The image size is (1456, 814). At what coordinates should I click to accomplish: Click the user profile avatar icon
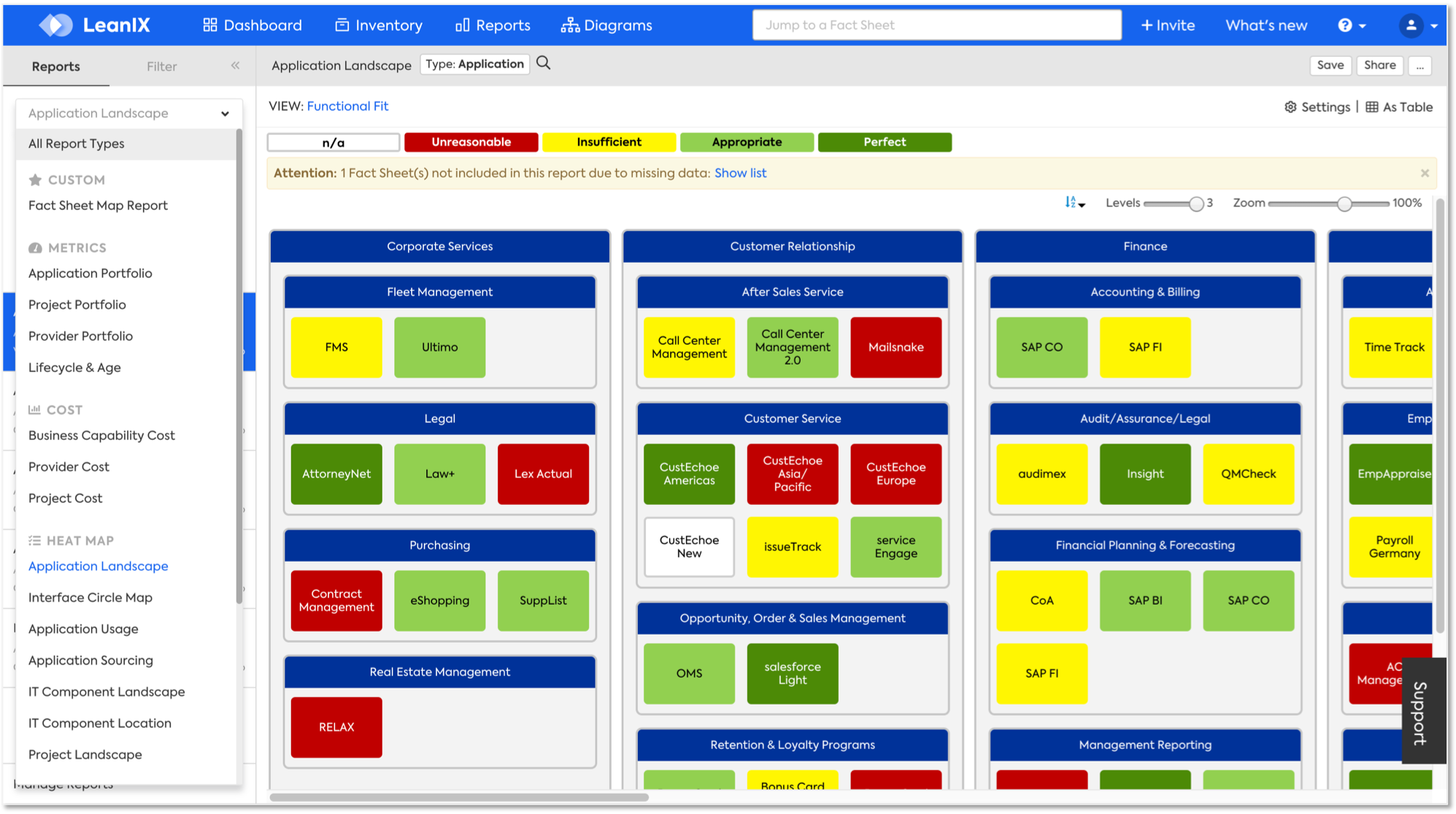tap(1411, 25)
